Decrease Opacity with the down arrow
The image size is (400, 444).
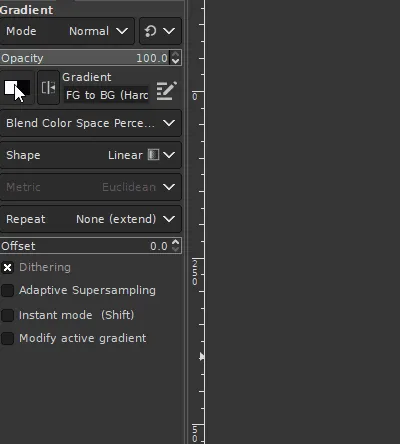(176, 61)
